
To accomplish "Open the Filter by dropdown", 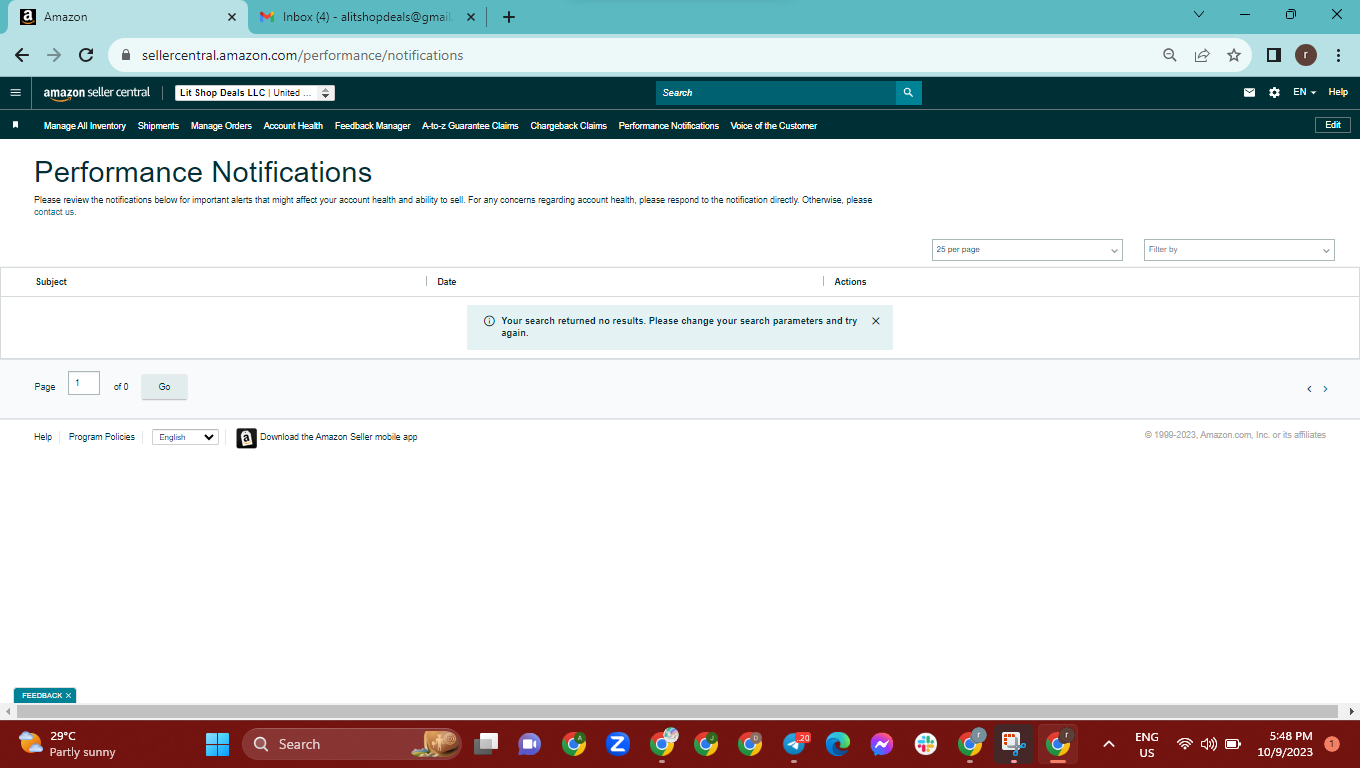I will (x=1239, y=250).
